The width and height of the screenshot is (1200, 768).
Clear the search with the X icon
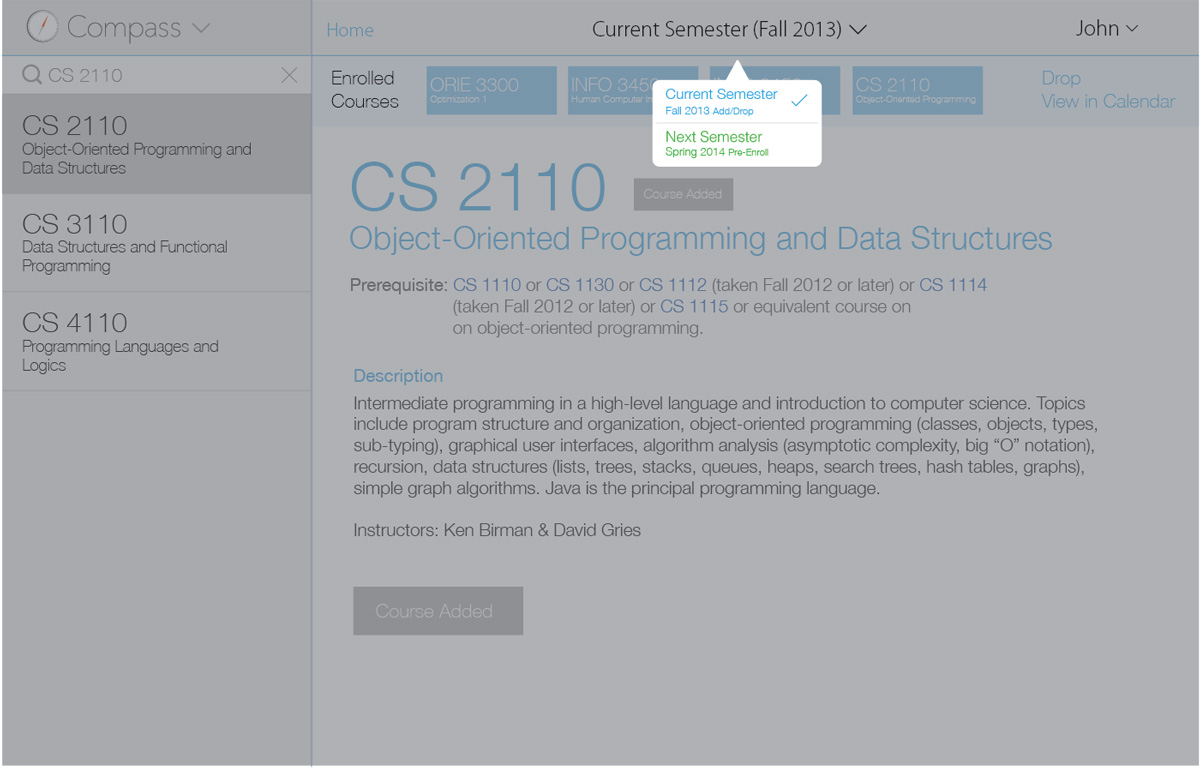coord(289,75)
